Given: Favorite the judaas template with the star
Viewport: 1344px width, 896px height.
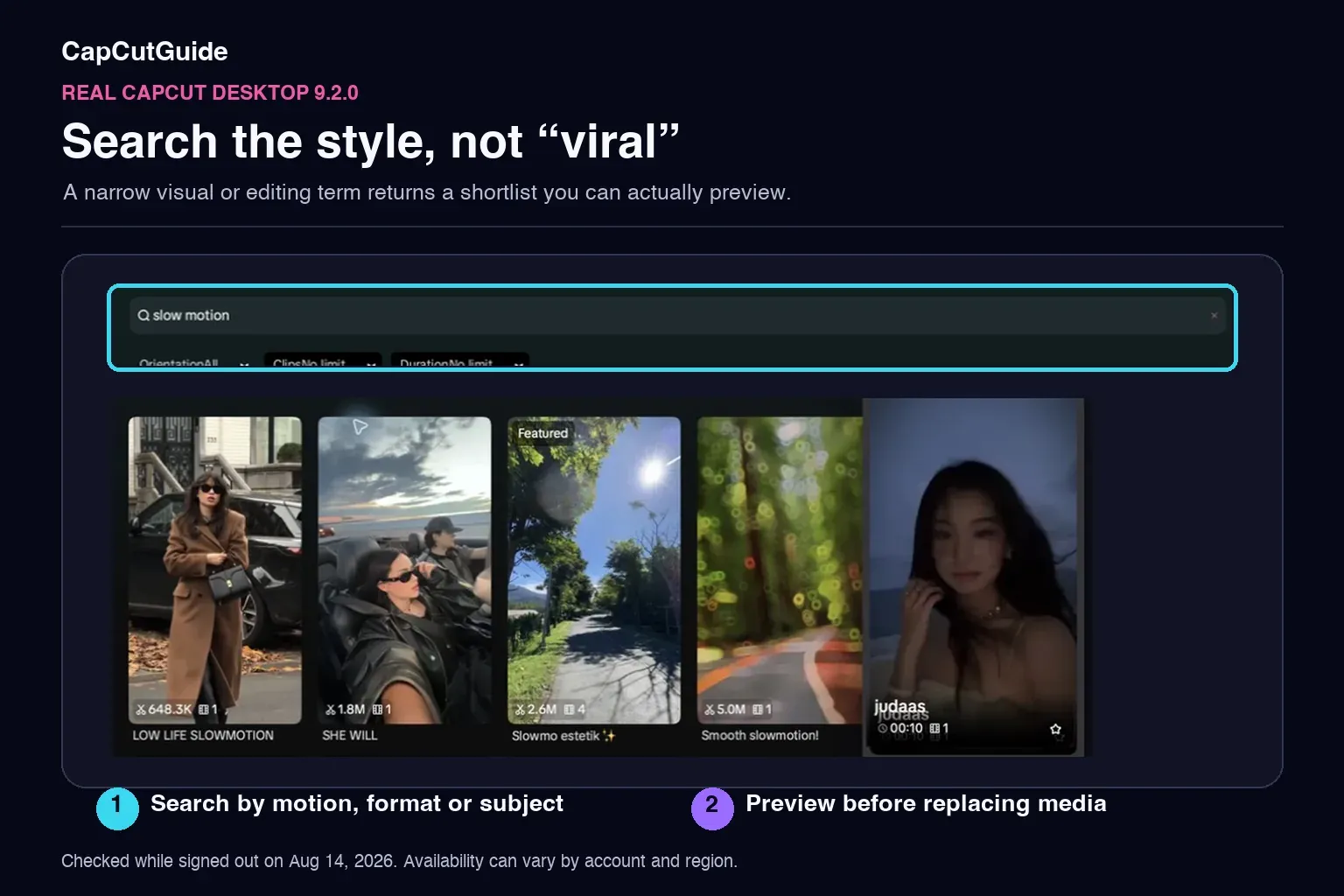Looking at the screenshot, I should pyautogui.click(x=1055, y=729).
